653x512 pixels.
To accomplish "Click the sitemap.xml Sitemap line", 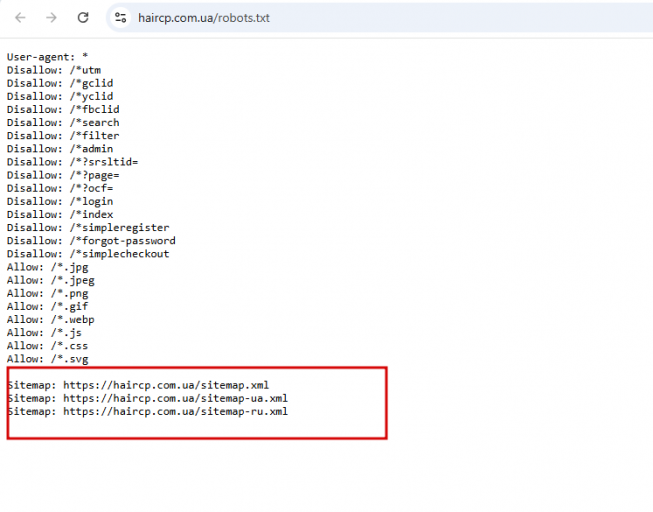I will 138,385.
